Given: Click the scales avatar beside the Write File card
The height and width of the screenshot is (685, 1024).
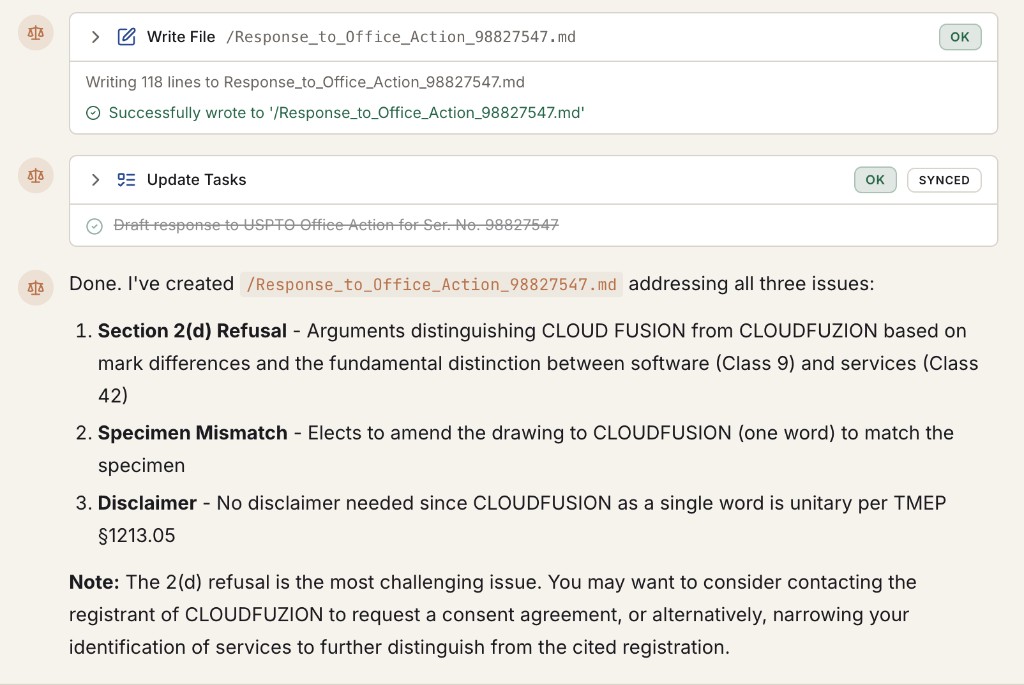Looking at the screenshot, I should (x=35, y=32).
